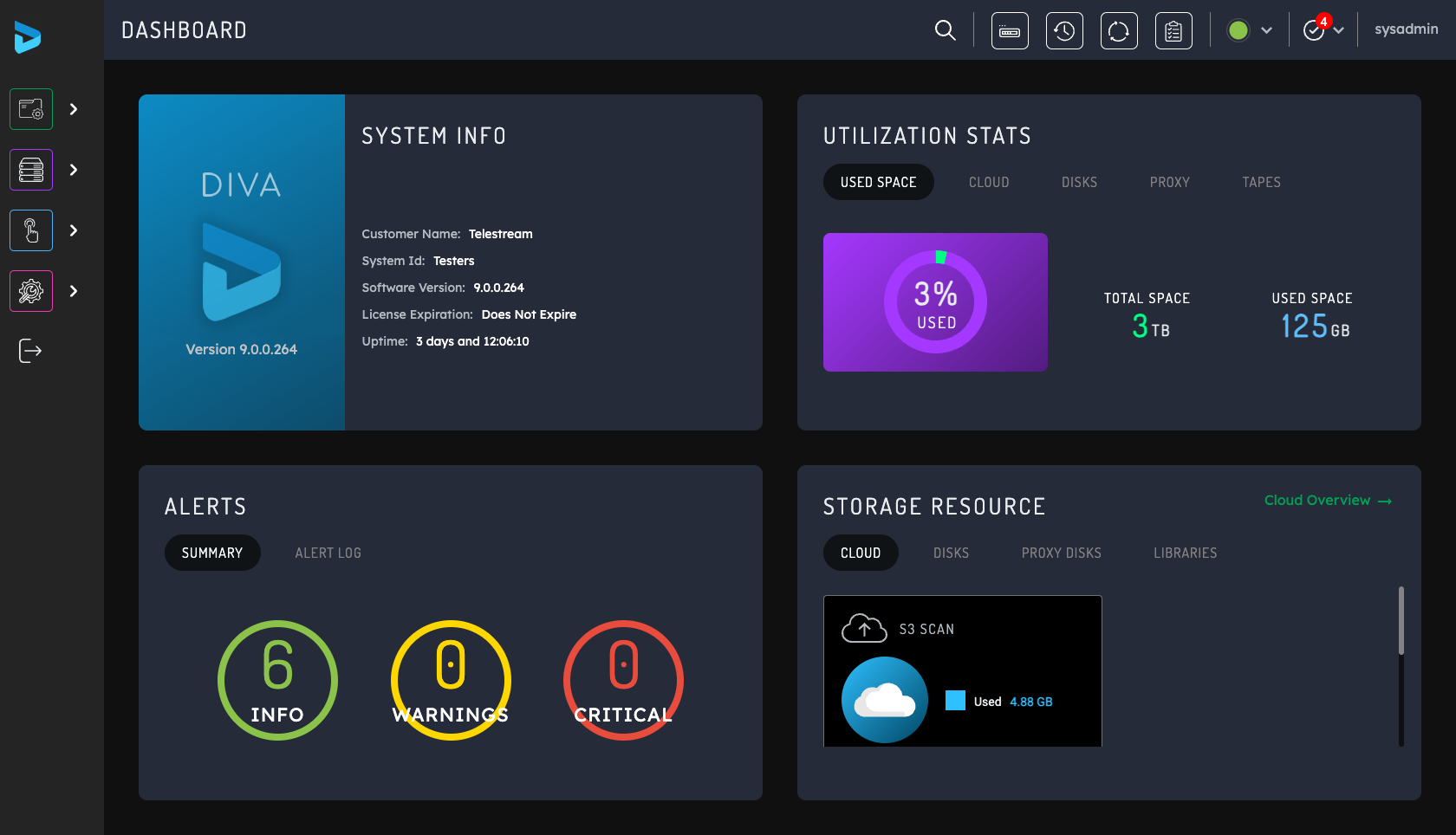The width and height of the screenshot is (1456, 835).
Task: Open the ALERT LOG tab
Action: [328, 553]
